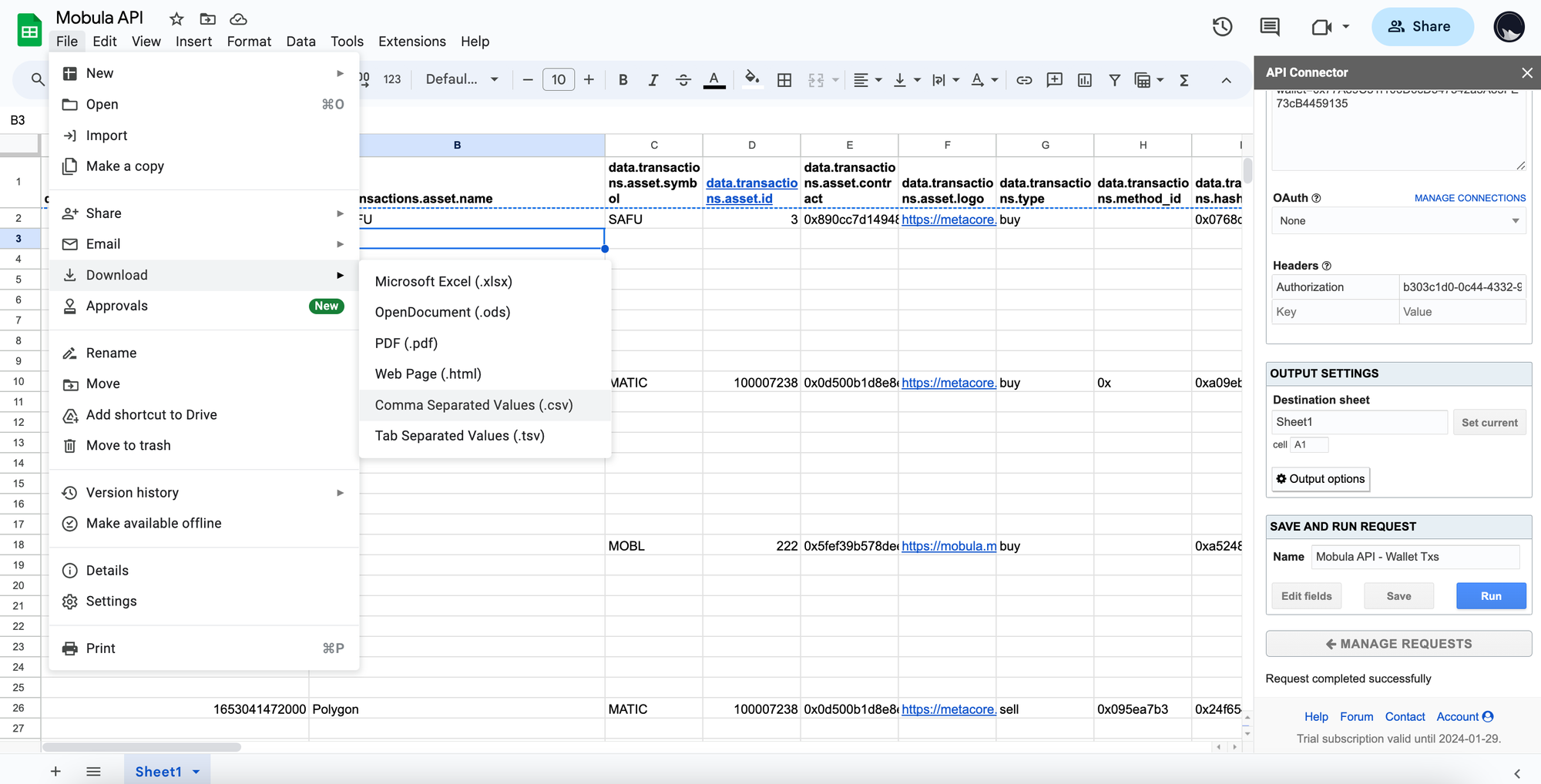Choose Comma Separated Values (.csv) download
Screen dimensions: 1541x784
[485, 405]
